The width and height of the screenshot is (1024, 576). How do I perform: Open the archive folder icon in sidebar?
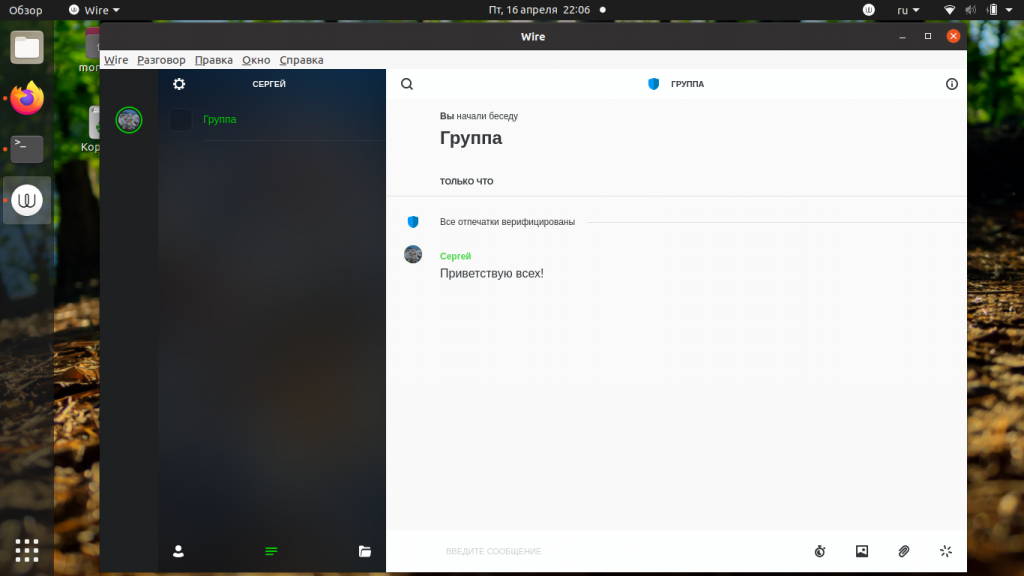[364, 551]
